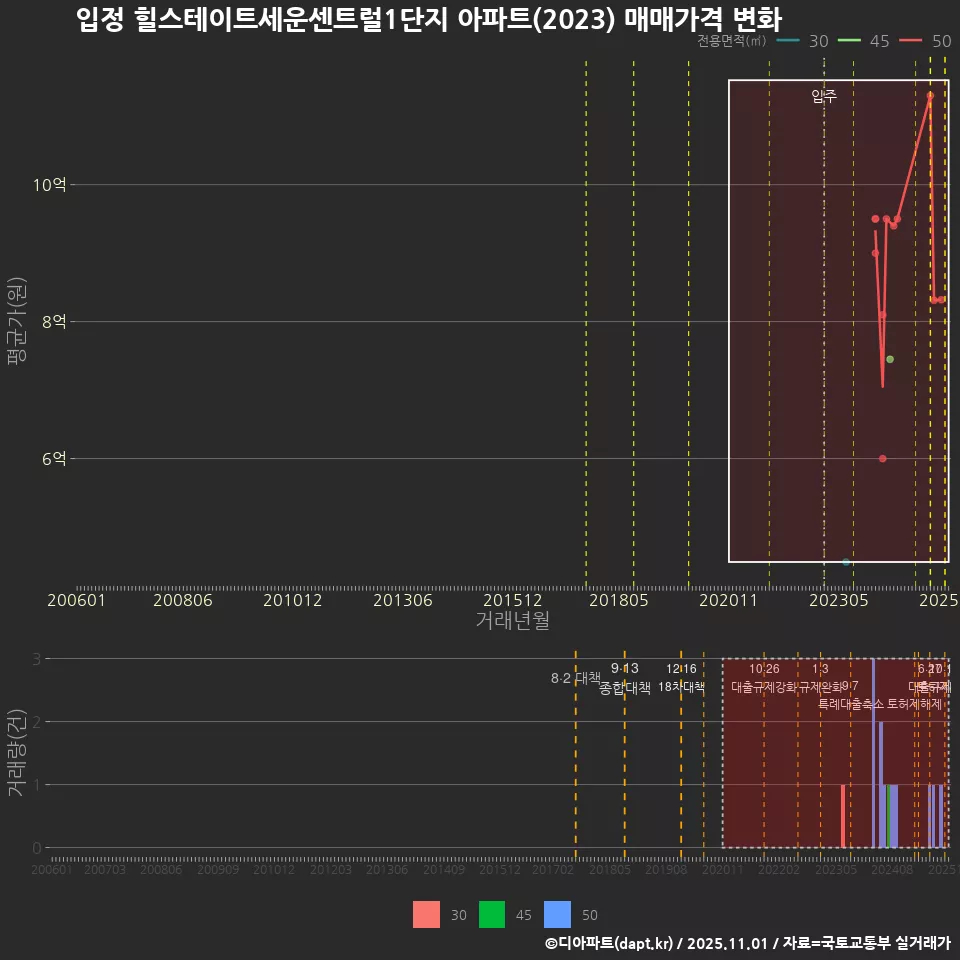Click the teal 30㎡ data point near chart bottom
This screenshot has width=960, height=960.
point(846,562)
